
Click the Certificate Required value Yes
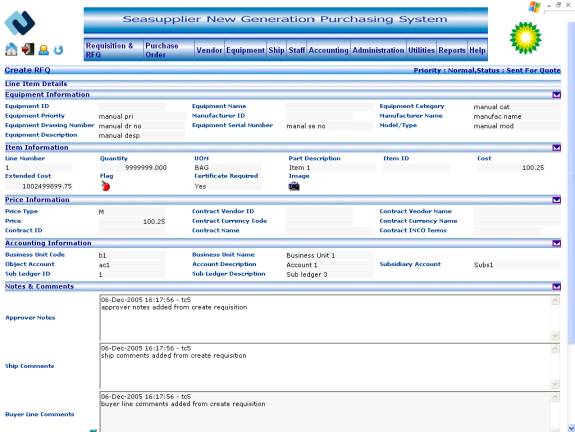click(200, 186)
